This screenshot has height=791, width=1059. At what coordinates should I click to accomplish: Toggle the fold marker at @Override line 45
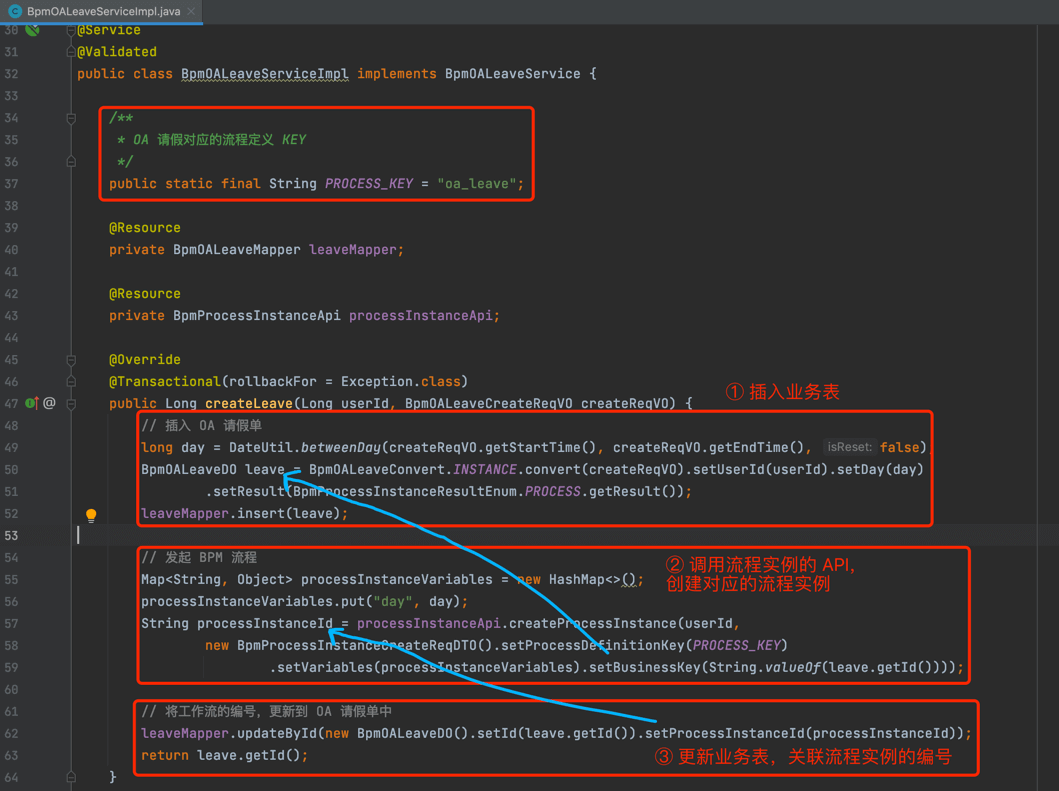coord(71,360)
